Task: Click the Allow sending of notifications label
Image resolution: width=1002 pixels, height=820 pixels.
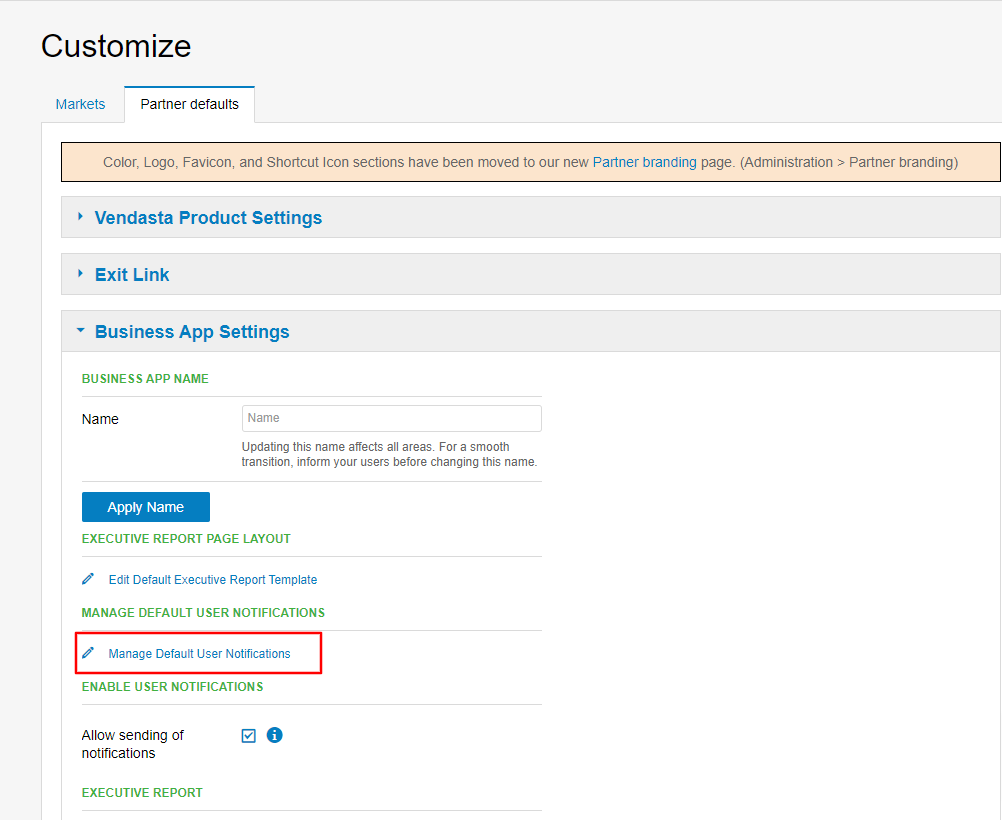Action: [x=132, y=744]
